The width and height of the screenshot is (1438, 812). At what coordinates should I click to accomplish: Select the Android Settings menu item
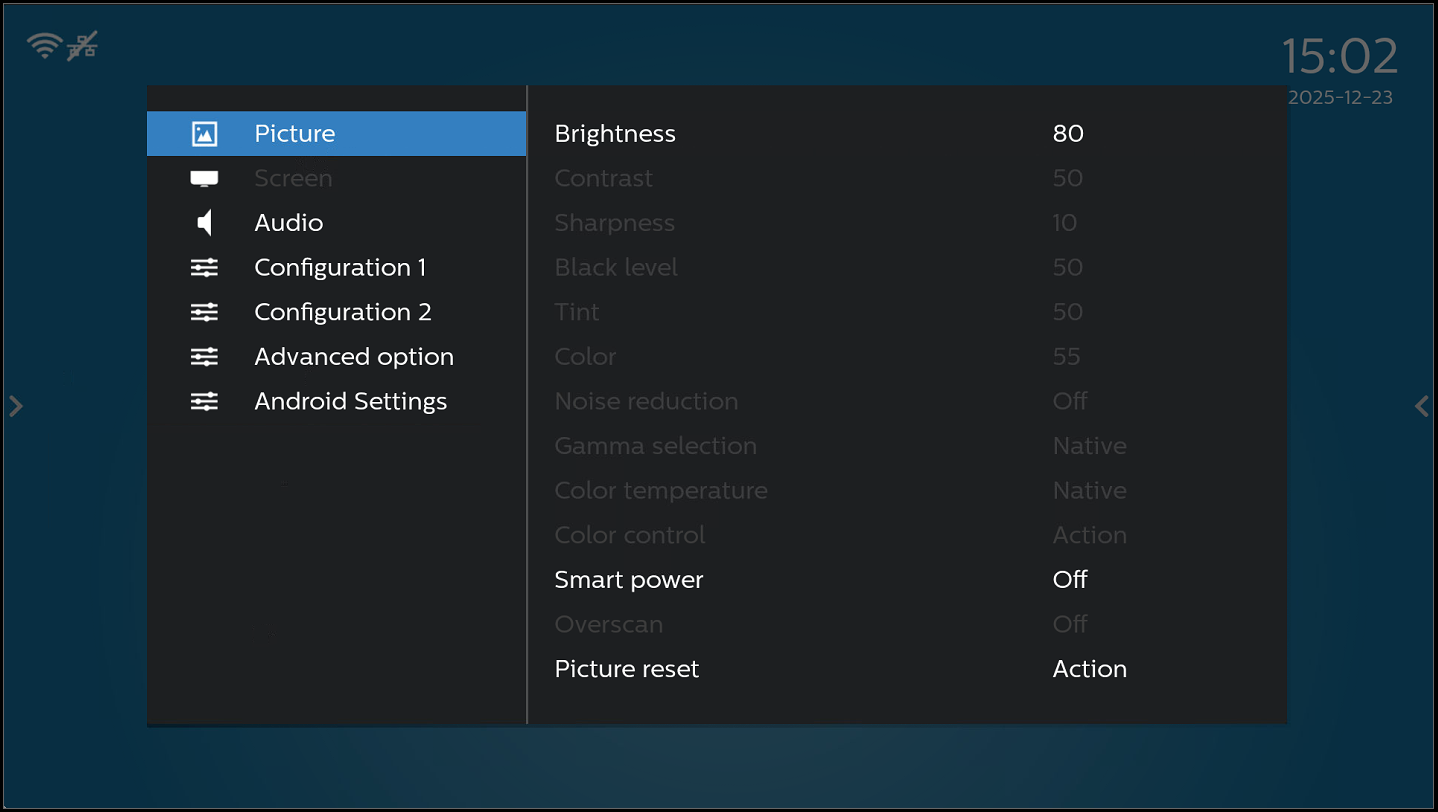(x=350, y=402)
